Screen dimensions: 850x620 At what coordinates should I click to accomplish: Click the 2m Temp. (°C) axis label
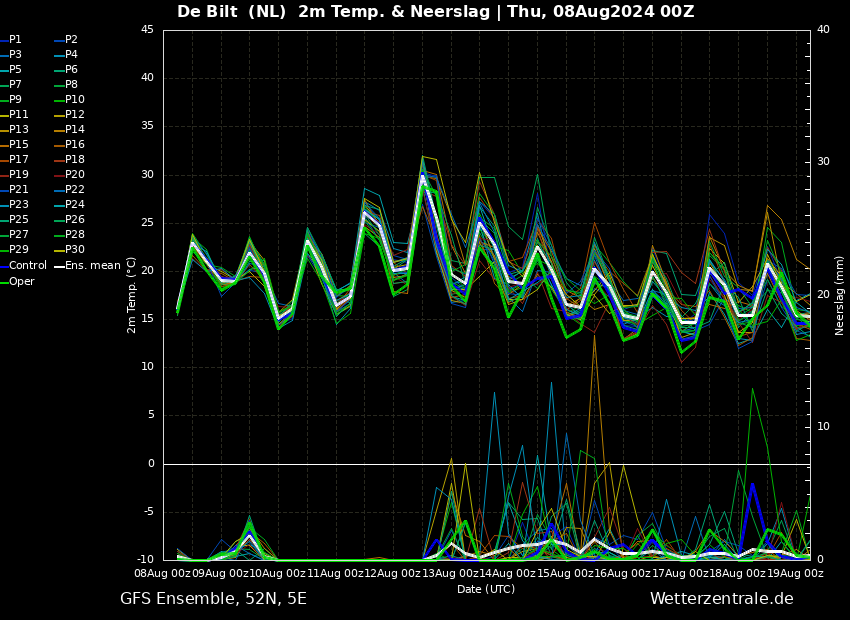pyautogui.click(x=132, y=295)
